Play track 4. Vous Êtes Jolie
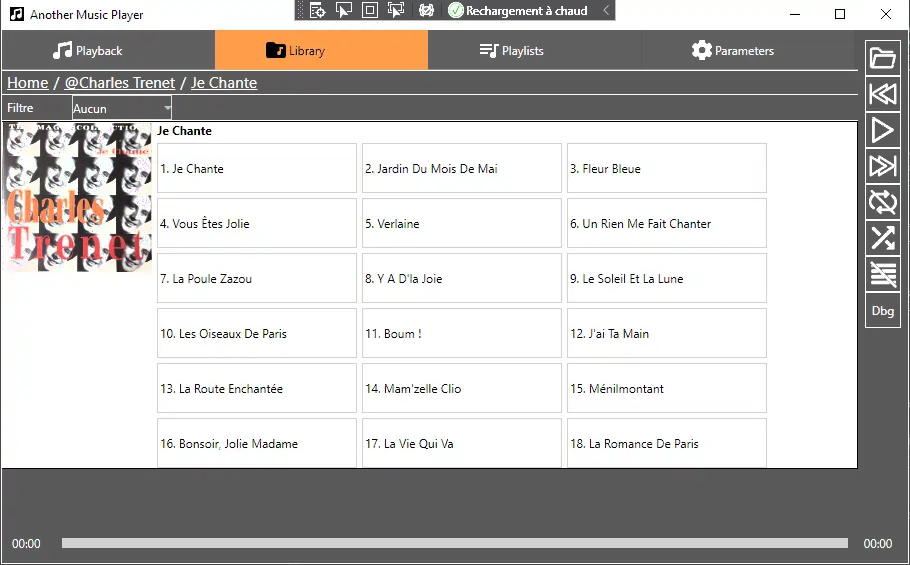This screenshot has width=910, height=565. point(257,223)
